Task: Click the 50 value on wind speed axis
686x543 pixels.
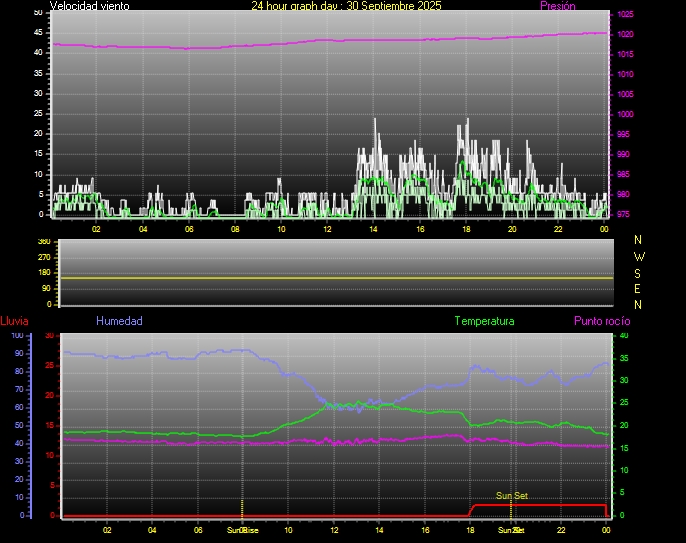Action: click(38, 12)
